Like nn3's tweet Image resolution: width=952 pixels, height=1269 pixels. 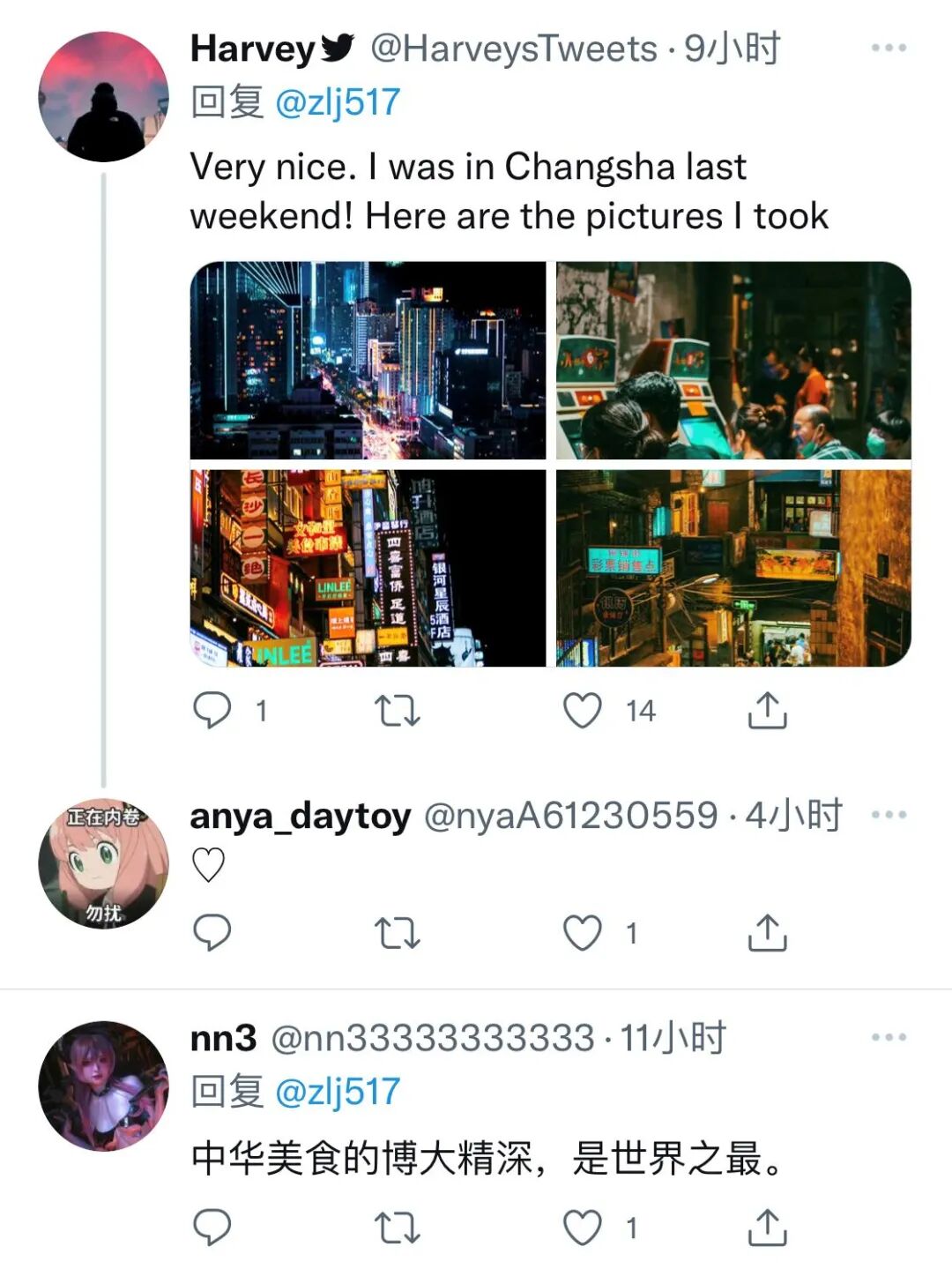click(x=583, y=1228)
